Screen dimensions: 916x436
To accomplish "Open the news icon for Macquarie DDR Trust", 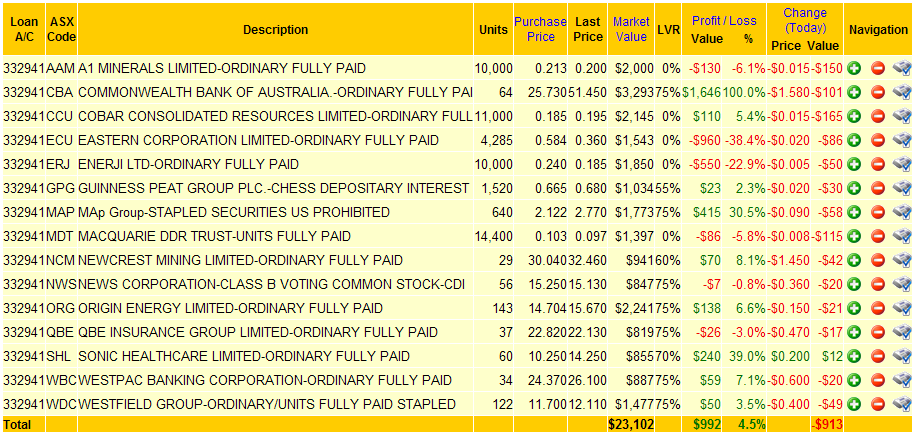I will click(903, 236).
